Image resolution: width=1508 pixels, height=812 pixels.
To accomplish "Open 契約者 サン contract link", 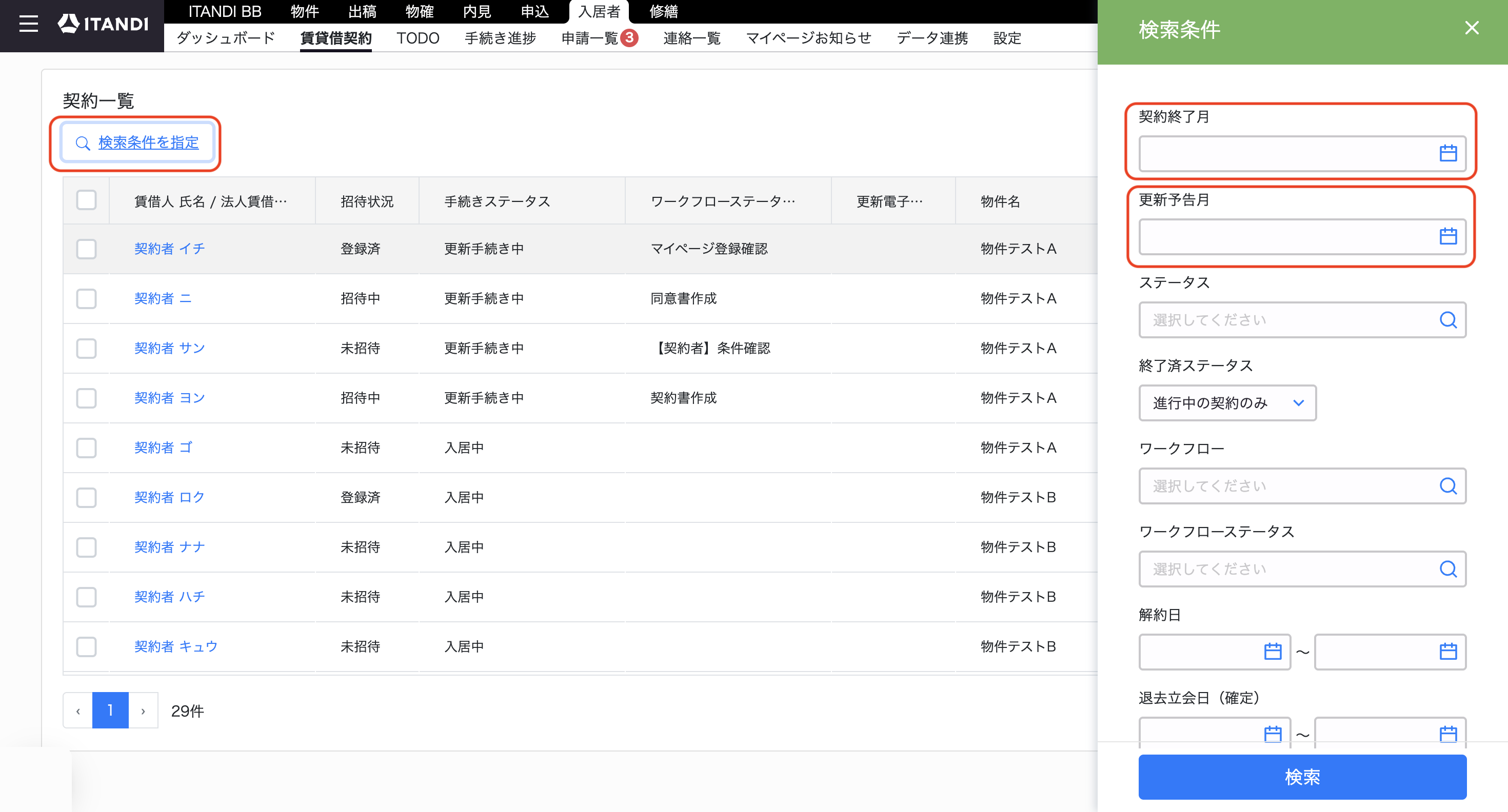I will tap(169, 348).
